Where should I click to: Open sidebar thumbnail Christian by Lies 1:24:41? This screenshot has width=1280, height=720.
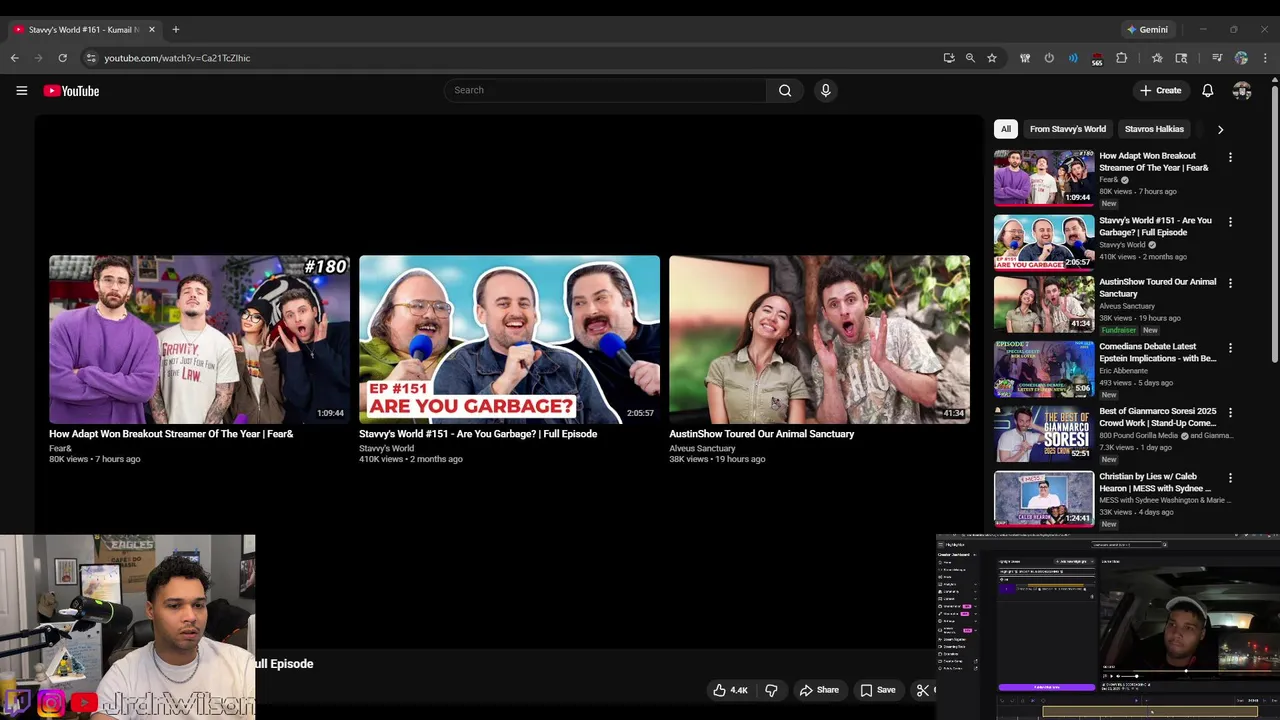[1044, 498]
